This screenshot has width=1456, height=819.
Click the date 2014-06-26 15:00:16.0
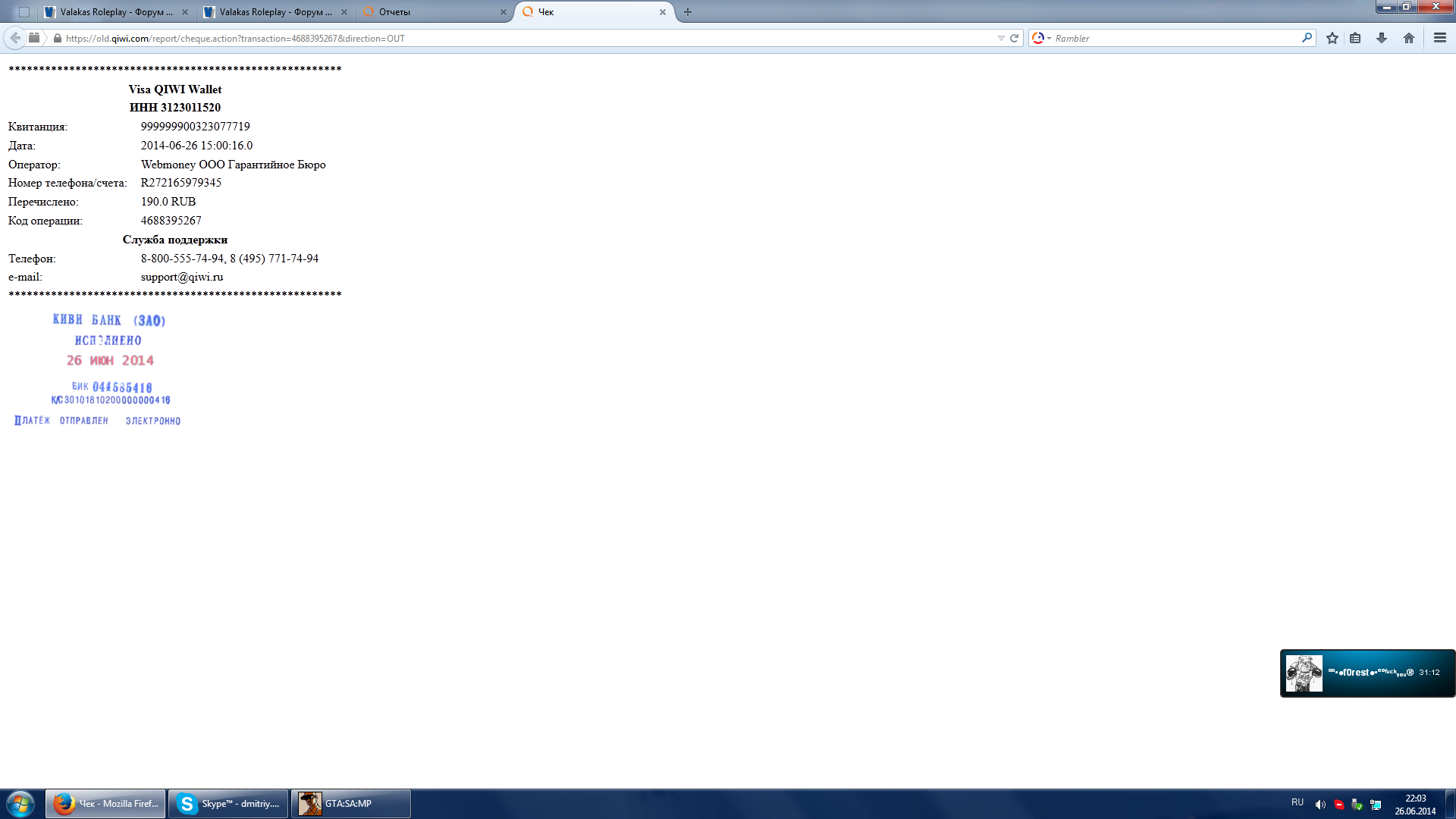click(197, 146)
